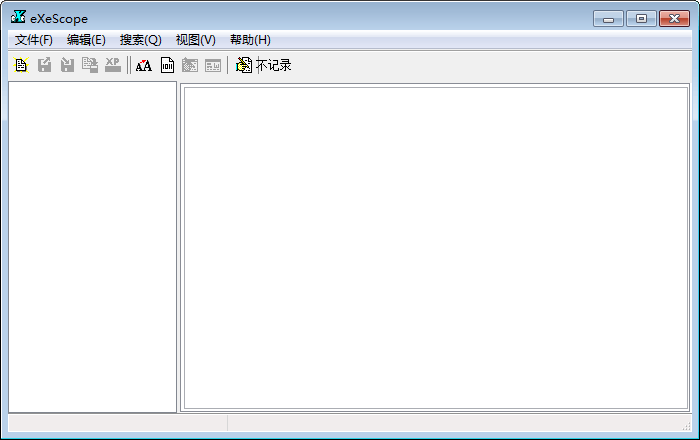Open the 编辑(E) menu
The width and height of the screenshot is (700, 440).
pos(86,40)
